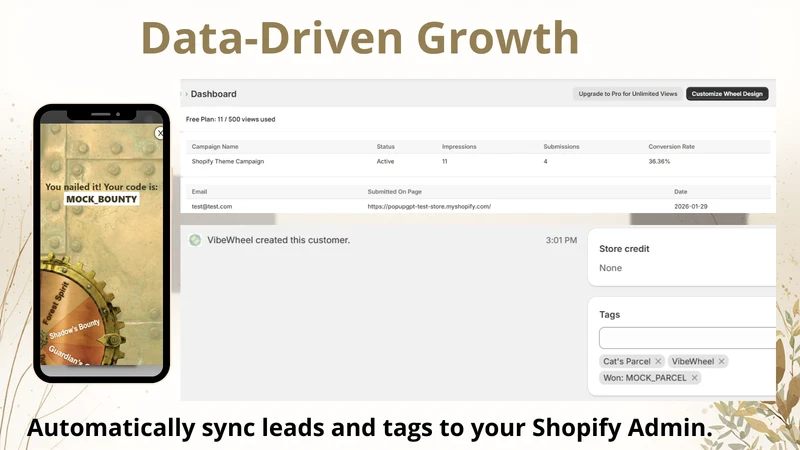This screenshot has height=450, width=800.
Task: Click the Impressions column header
Action: coord(459,146)
